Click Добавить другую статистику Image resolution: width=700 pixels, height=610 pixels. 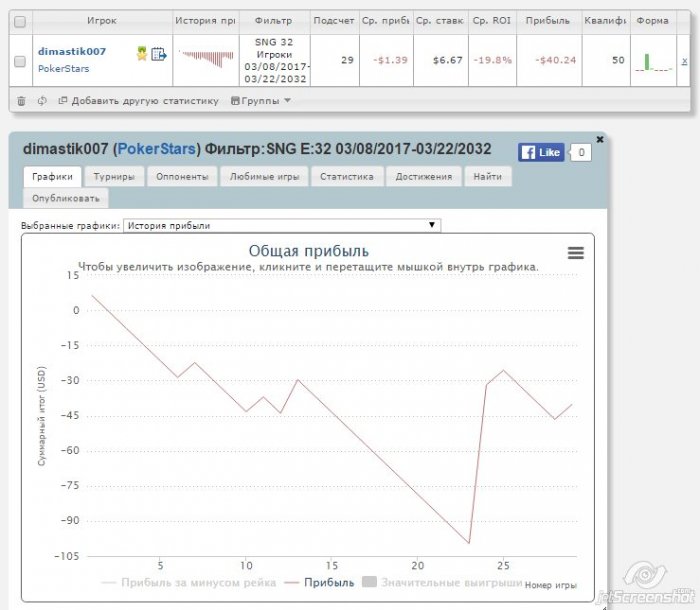(x=139, y=101)
